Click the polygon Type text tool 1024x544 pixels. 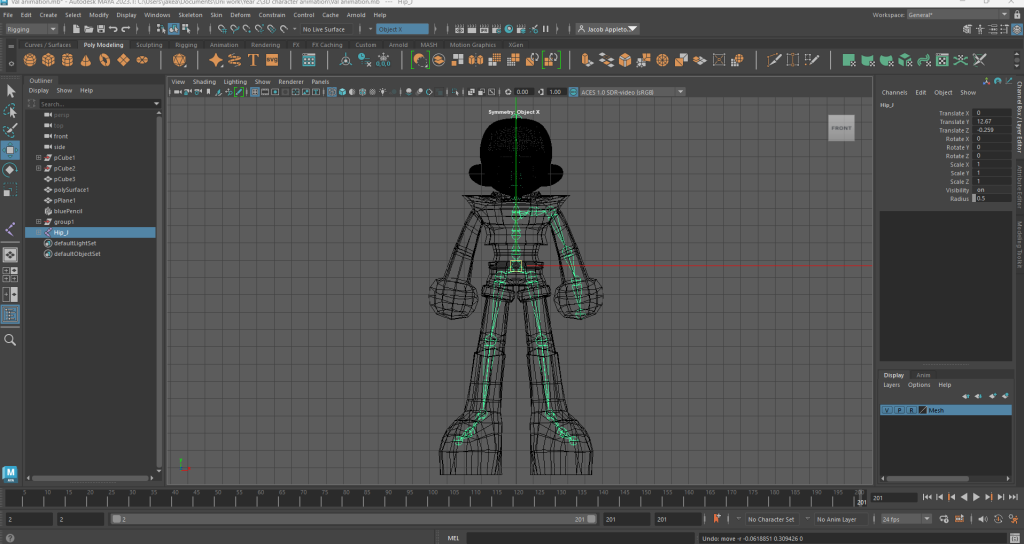coord(253,61)
